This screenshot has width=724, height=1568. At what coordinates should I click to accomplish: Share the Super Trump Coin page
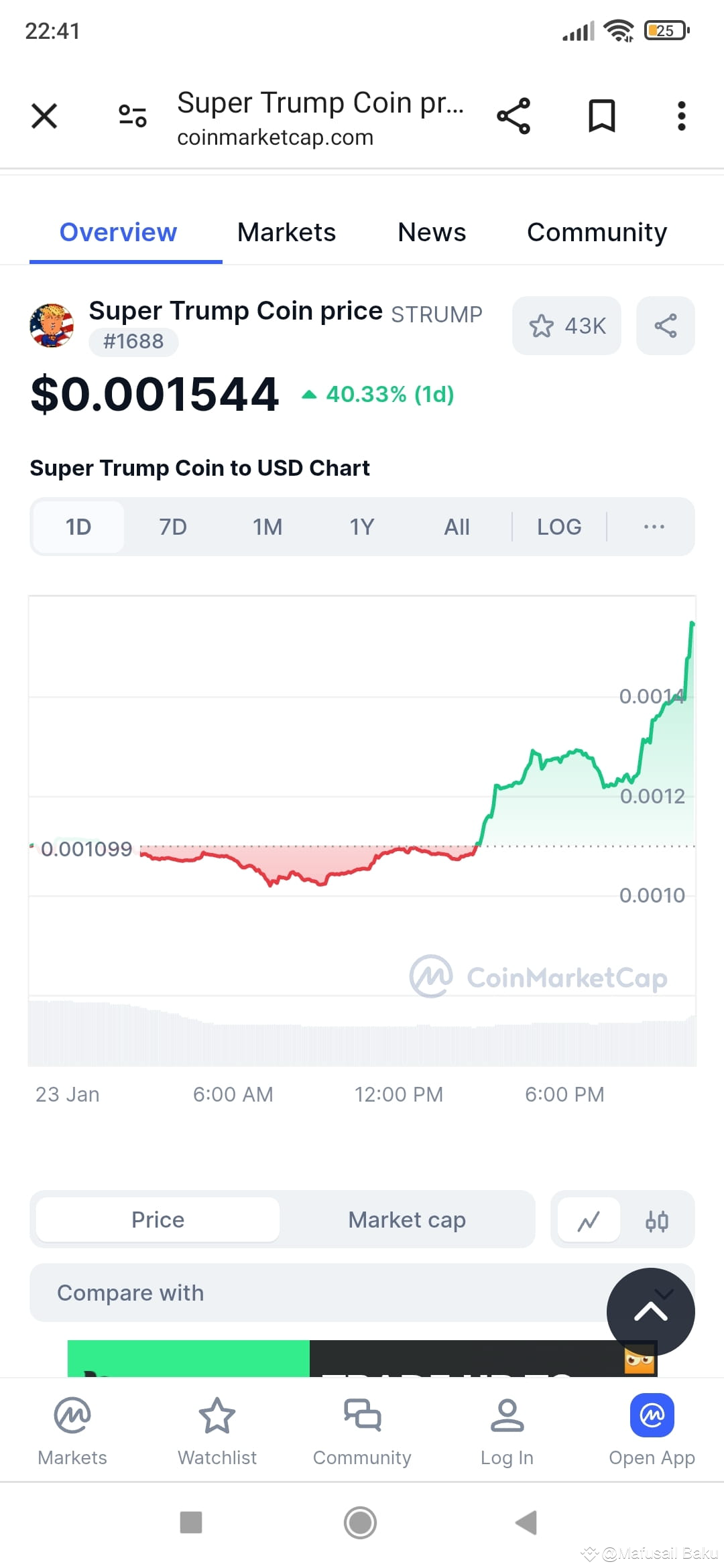[x=666, y=326]
